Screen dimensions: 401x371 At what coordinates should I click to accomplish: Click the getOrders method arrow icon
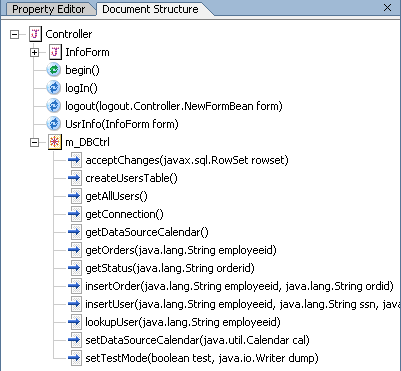point(75,250)
